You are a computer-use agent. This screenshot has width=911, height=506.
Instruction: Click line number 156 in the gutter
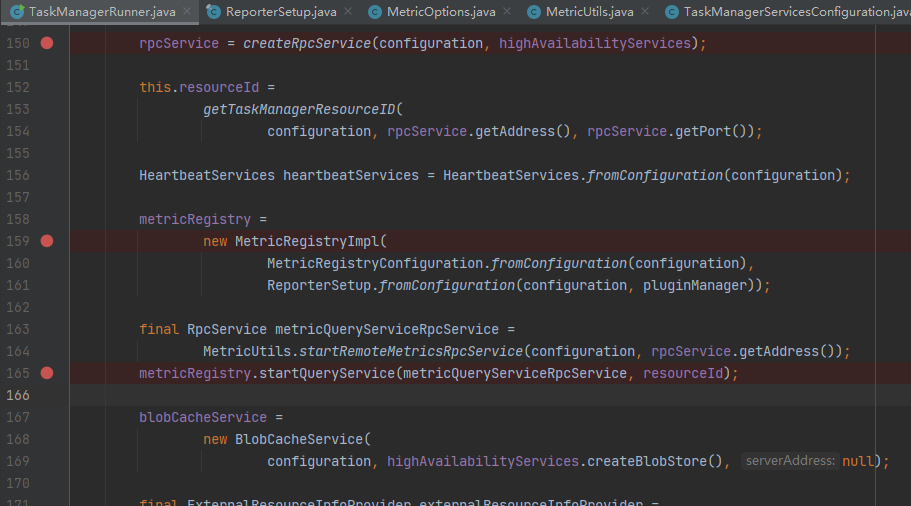(x=17, y=175)
